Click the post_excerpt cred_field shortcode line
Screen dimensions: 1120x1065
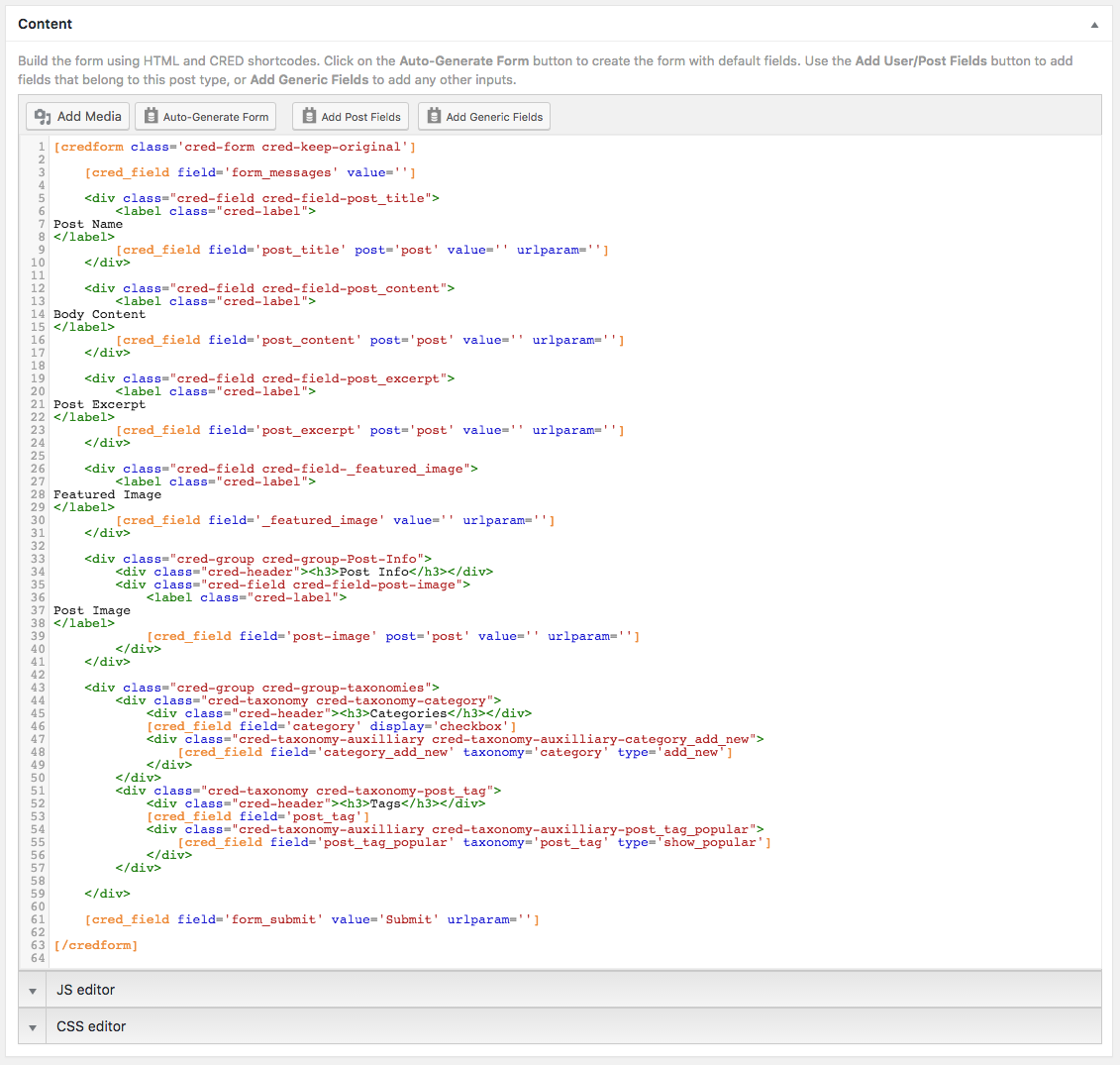click(x=370, y=430)
